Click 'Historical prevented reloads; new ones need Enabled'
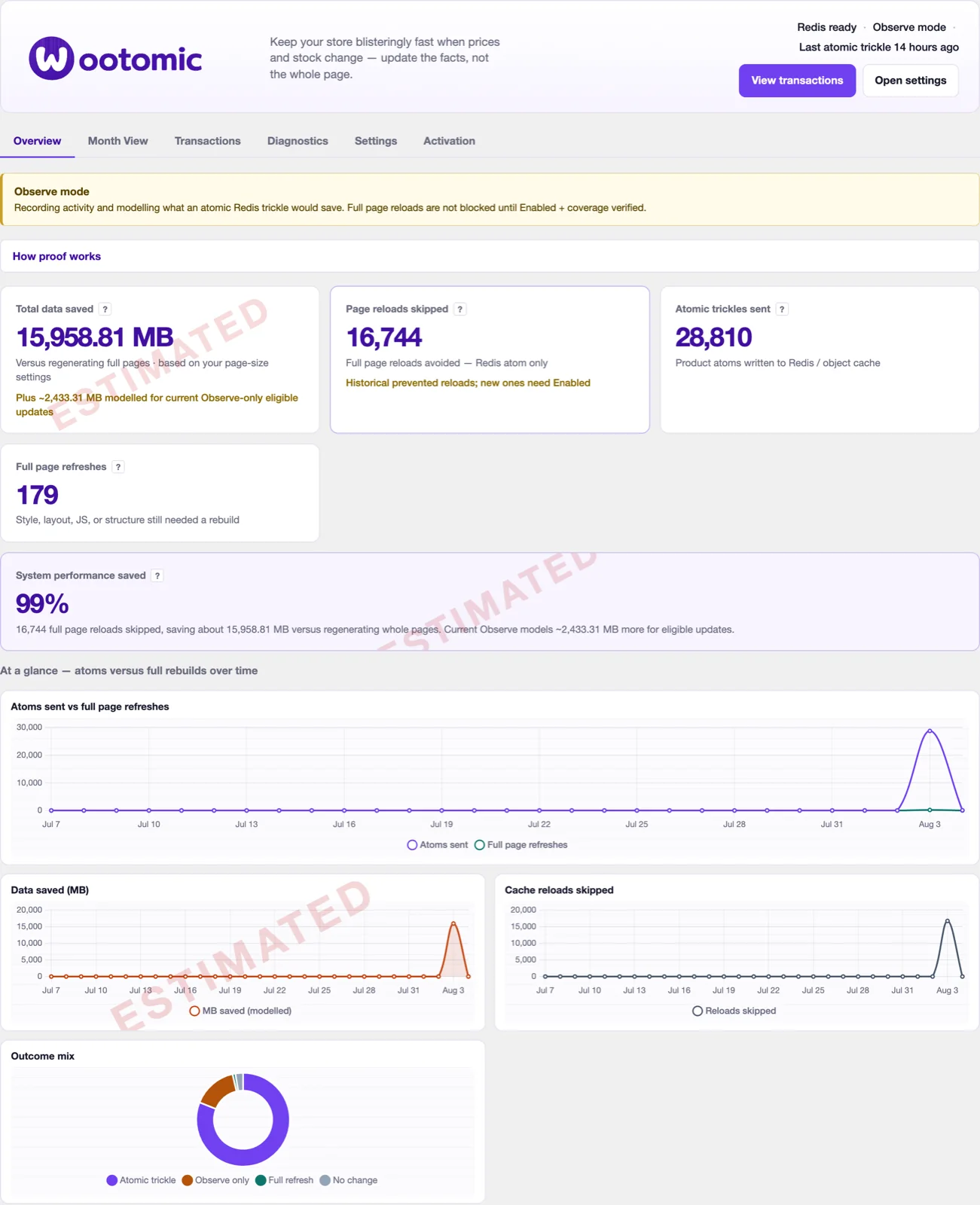This screenshot has height=1205, width=980. tap(468, 383)
